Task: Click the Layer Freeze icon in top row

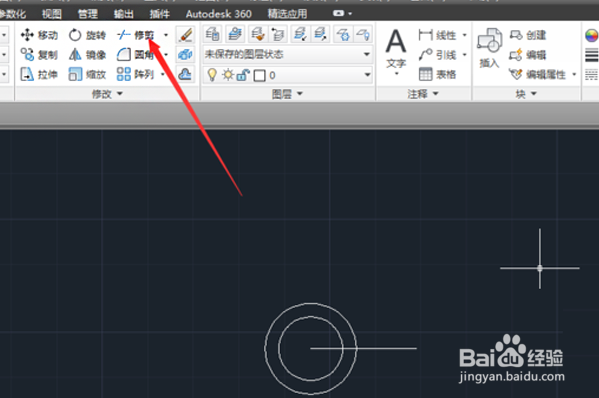Action: [x=343, y=34]
